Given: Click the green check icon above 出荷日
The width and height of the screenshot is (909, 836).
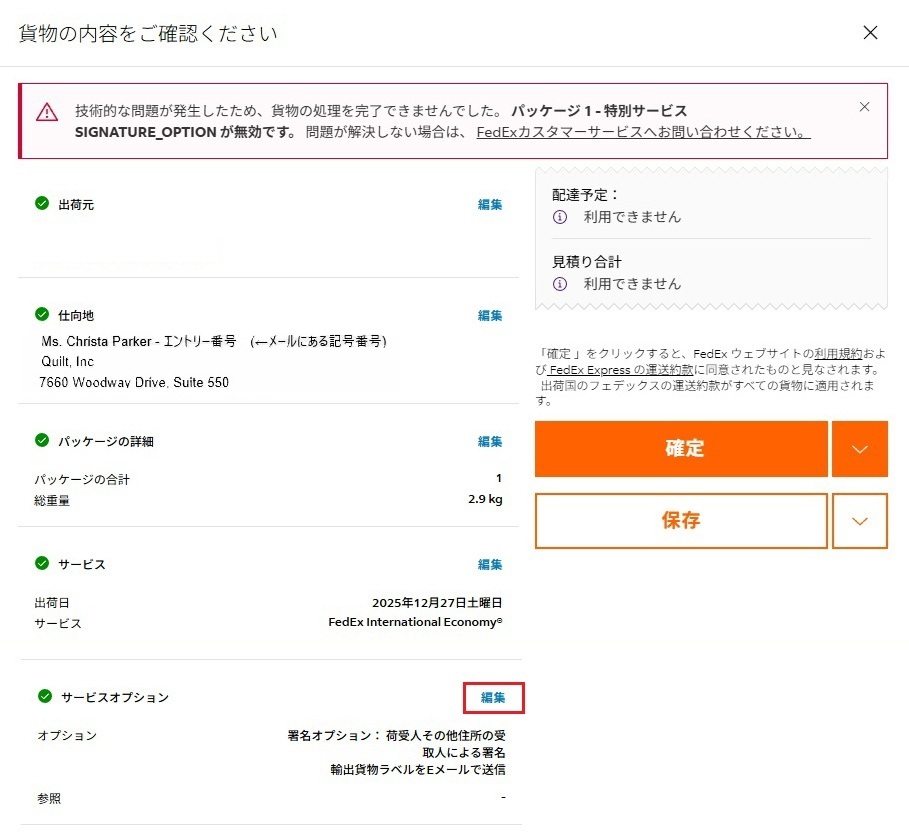Looking at the screenshot, I should click(42, 563).
